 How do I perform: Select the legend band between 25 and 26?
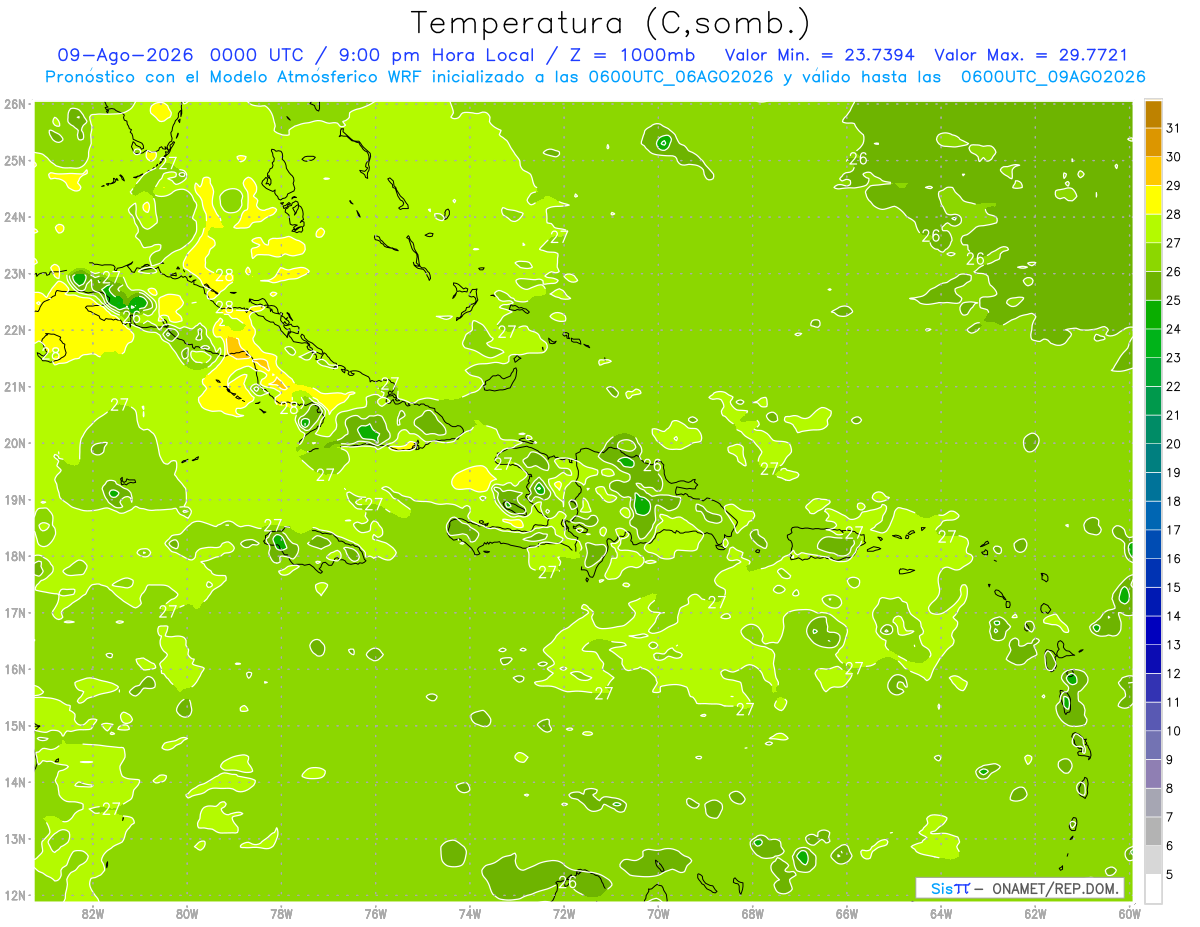pyautogui.click(x=1153, y=286)
